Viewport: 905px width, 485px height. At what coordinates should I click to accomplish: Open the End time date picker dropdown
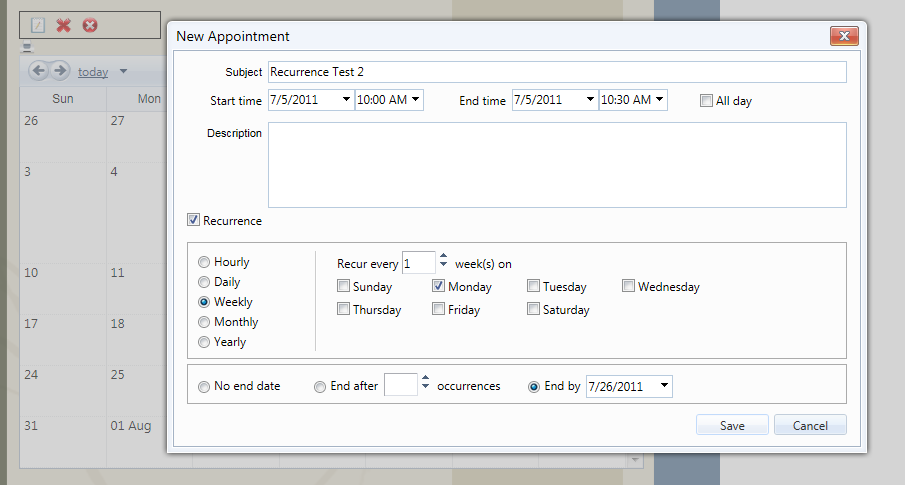point(590,100)
